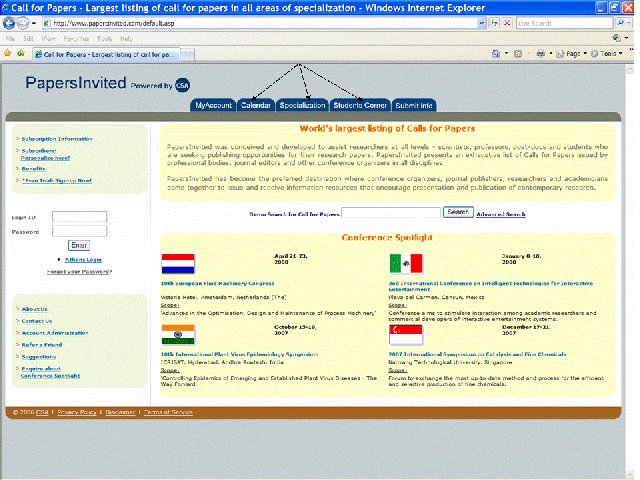
Task: Click the Free Trial Signup Now link
Action: [x=57, y=180]
